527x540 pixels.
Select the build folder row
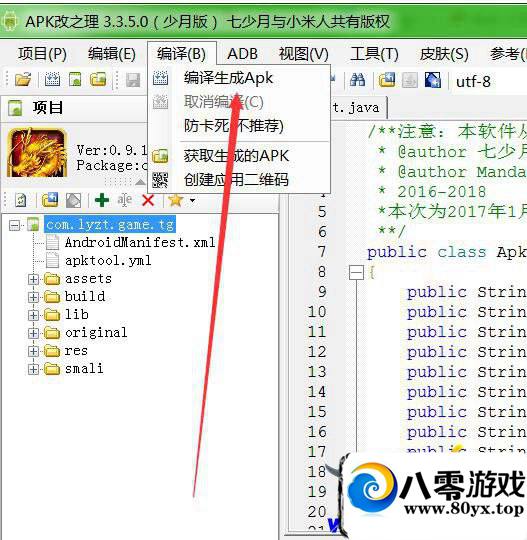pos(85,297)
